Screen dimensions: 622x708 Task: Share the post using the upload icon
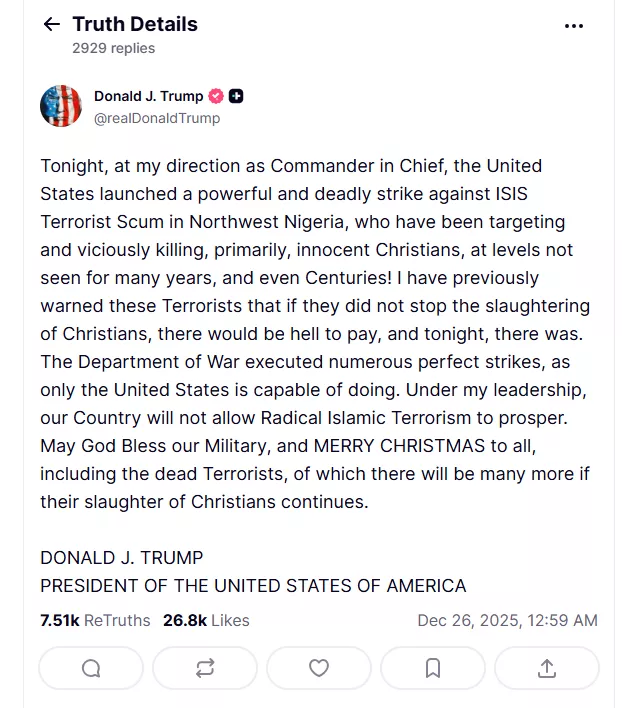click(x=547, y=668)
